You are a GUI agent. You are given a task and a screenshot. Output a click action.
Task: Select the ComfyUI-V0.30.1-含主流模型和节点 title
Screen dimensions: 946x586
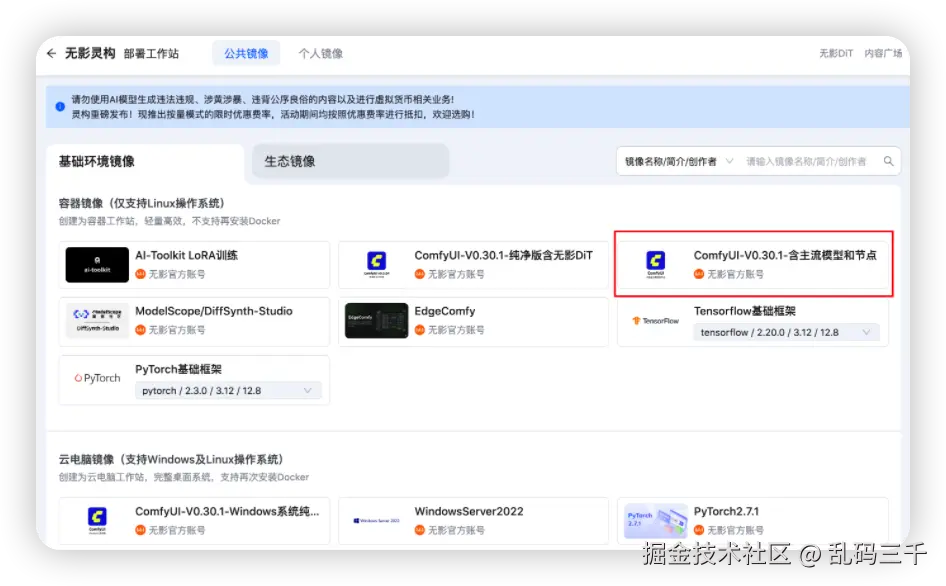tap(784, 255)
